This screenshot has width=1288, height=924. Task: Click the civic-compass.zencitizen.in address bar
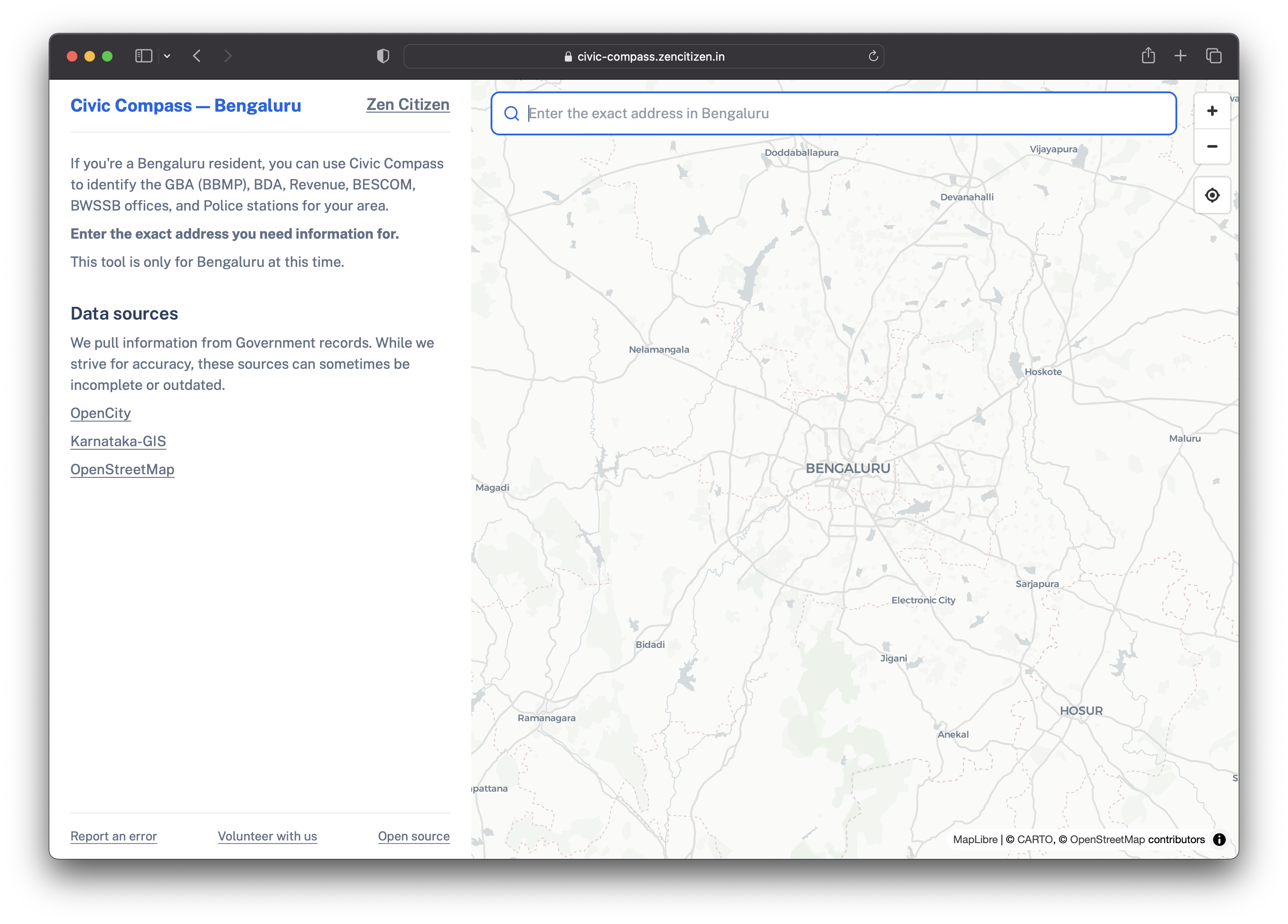coord(644,56)
